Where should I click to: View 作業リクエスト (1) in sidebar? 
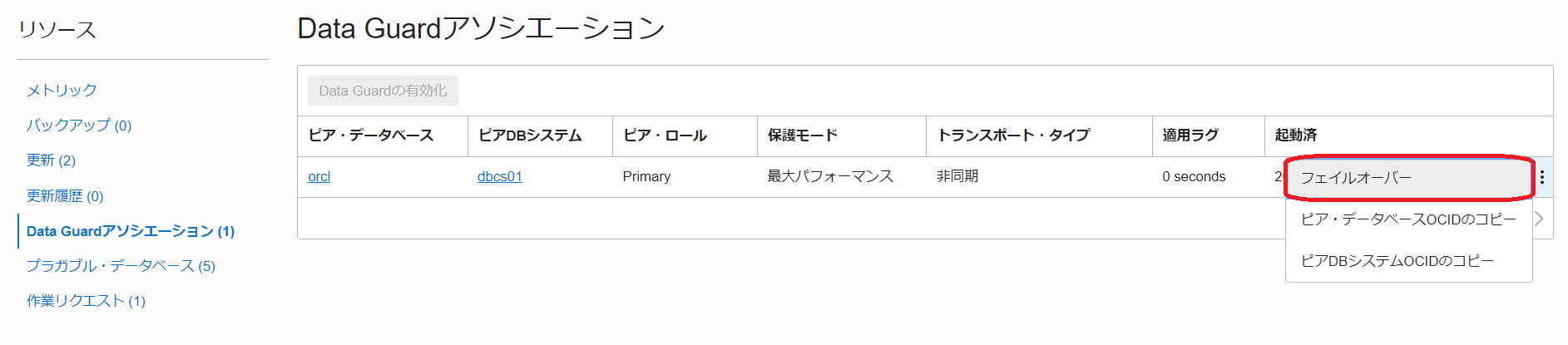point(86,301)
